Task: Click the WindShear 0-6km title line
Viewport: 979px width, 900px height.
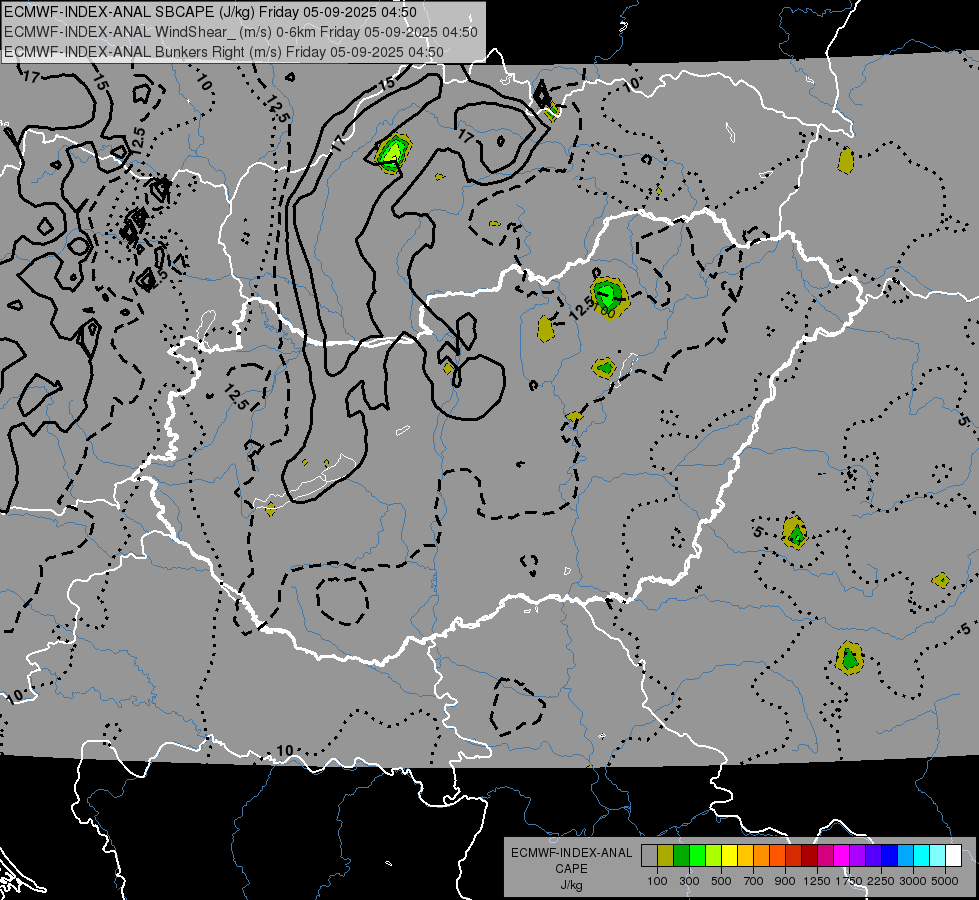Action: coord(241,32)
